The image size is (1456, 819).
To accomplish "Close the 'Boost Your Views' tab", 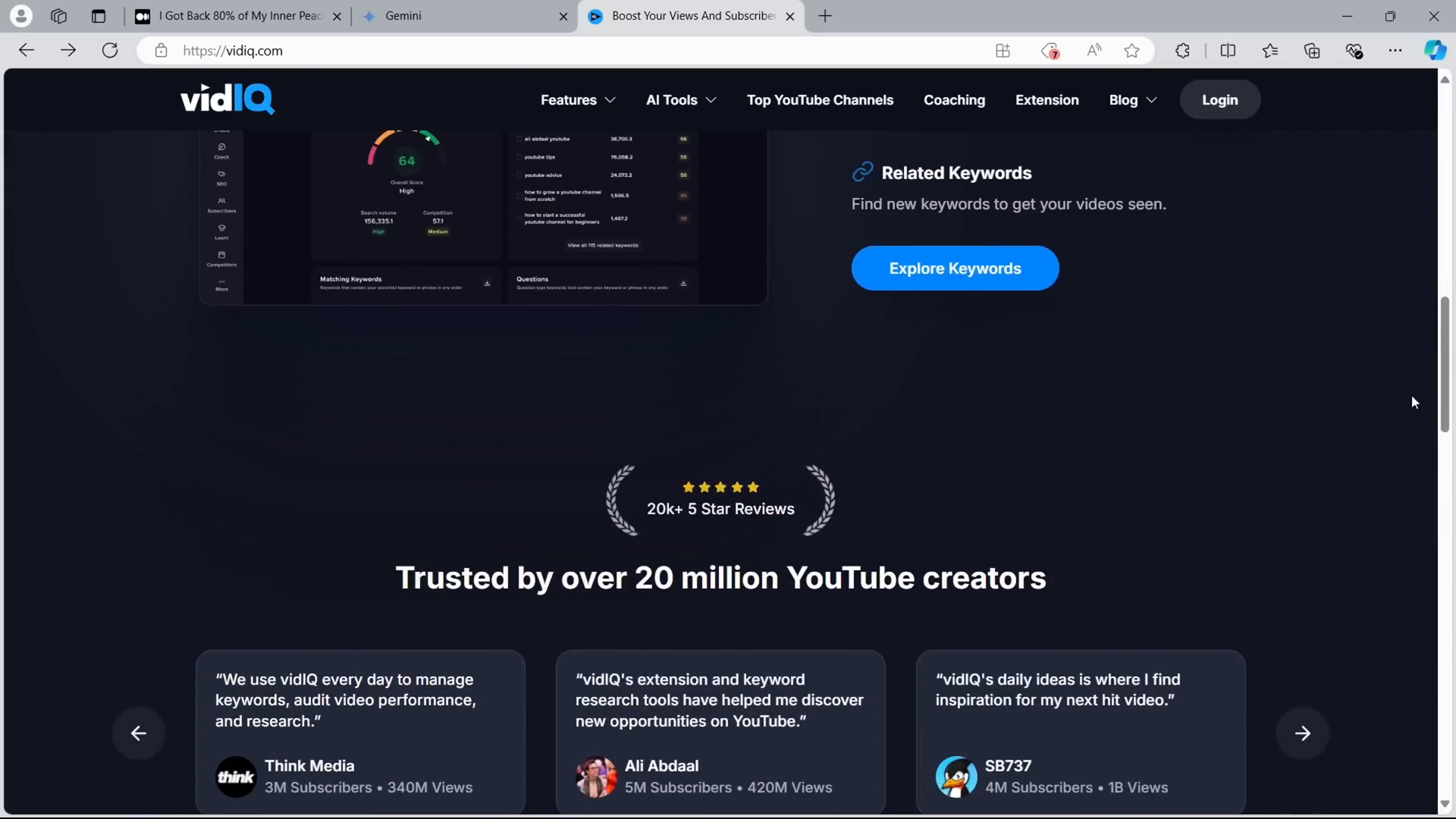I will point(789,16).
